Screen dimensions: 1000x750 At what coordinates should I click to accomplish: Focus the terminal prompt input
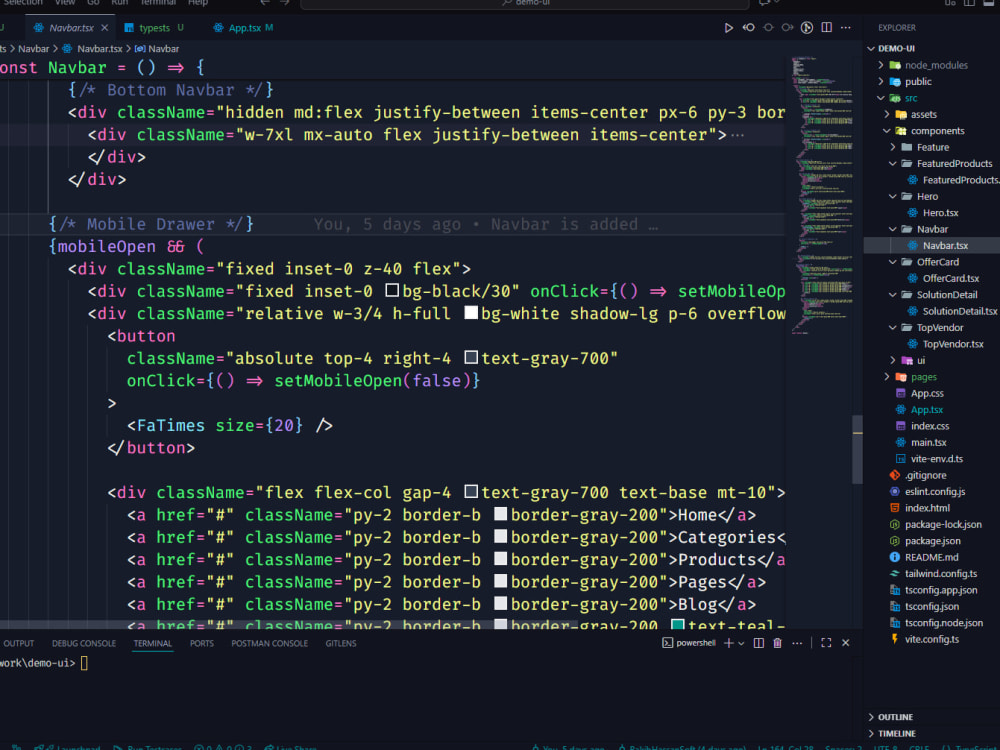(x=84, y=663)
